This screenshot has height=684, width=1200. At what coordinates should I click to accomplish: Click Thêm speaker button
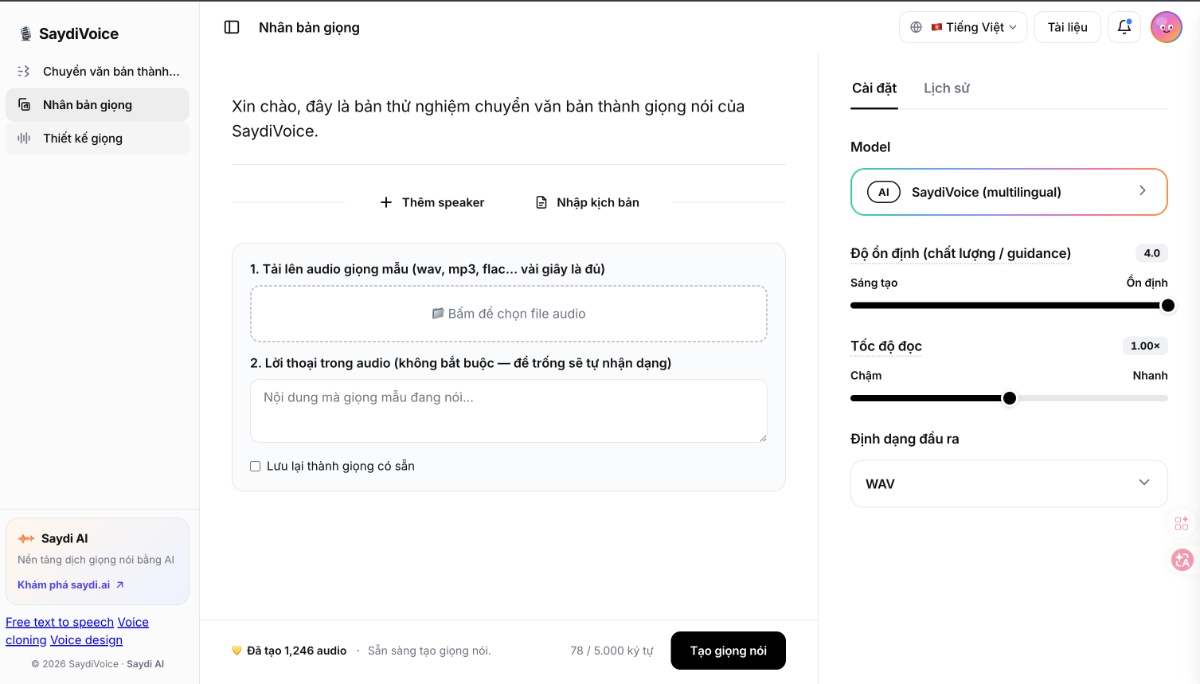[432, 202]
